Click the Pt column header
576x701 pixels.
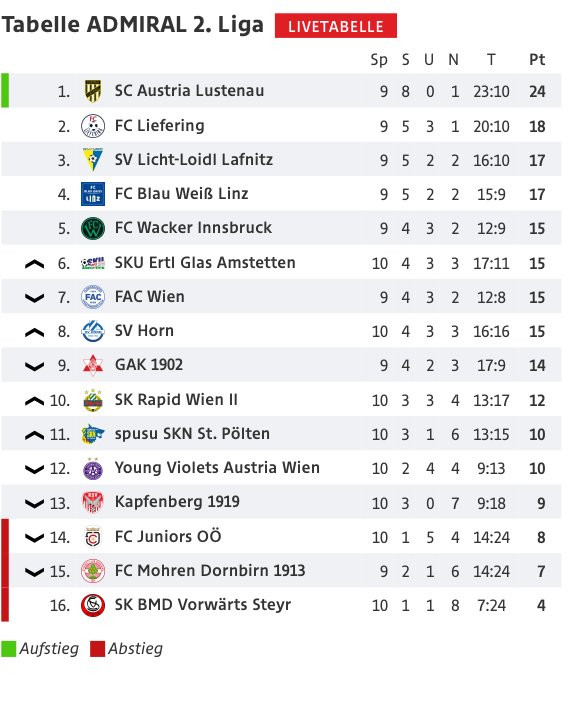pyautogui.click(x=537, y=59)
